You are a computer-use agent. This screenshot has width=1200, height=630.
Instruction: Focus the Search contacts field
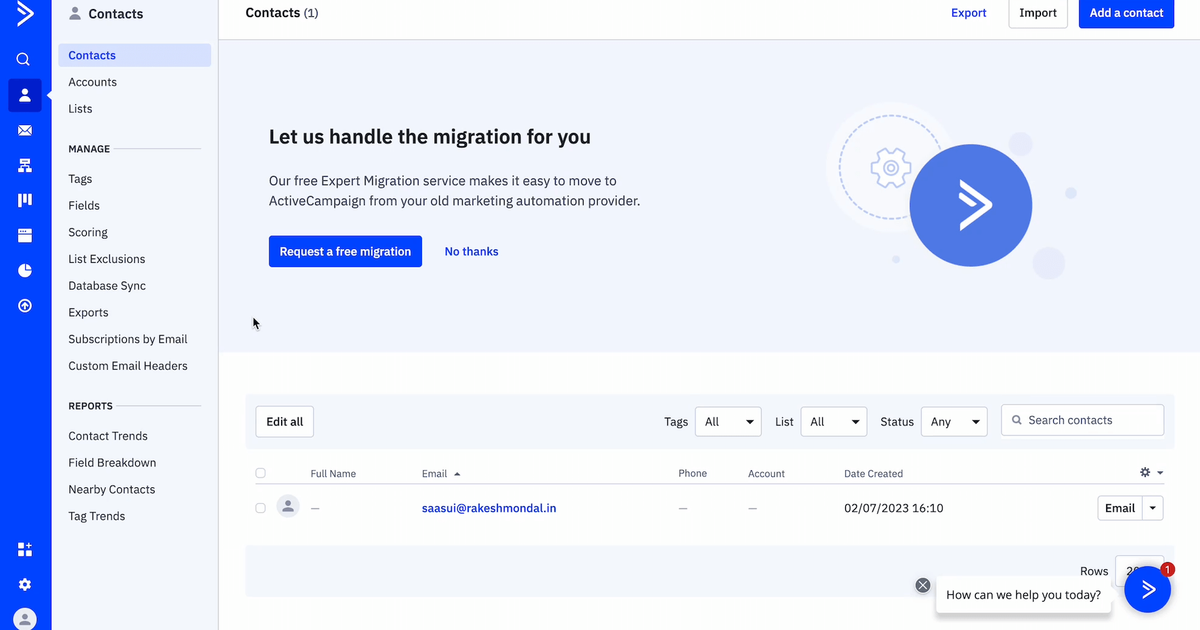[x=1082, y=420]
